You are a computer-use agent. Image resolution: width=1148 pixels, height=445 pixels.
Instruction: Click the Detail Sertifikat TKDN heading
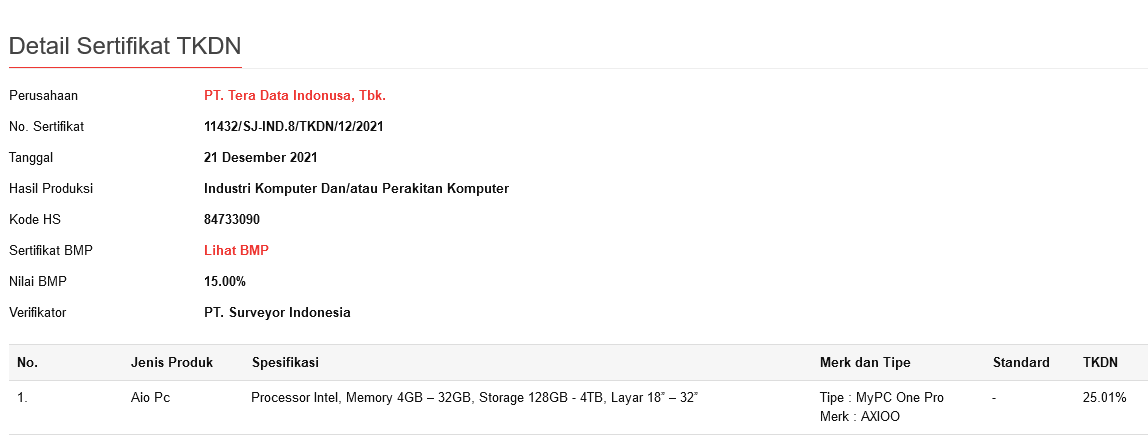click(x=125, y=46)
